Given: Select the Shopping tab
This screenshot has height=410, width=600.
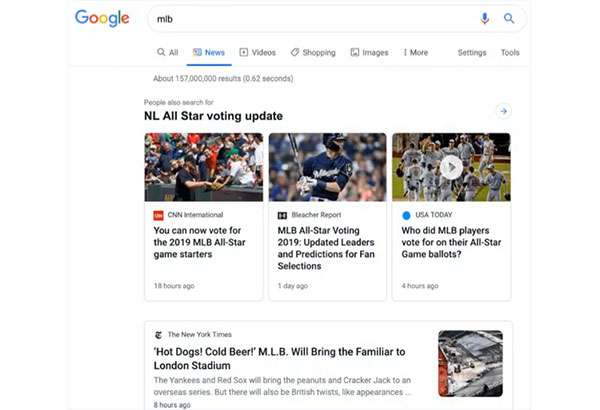Looking at the screenshot, I should [313, 52].
